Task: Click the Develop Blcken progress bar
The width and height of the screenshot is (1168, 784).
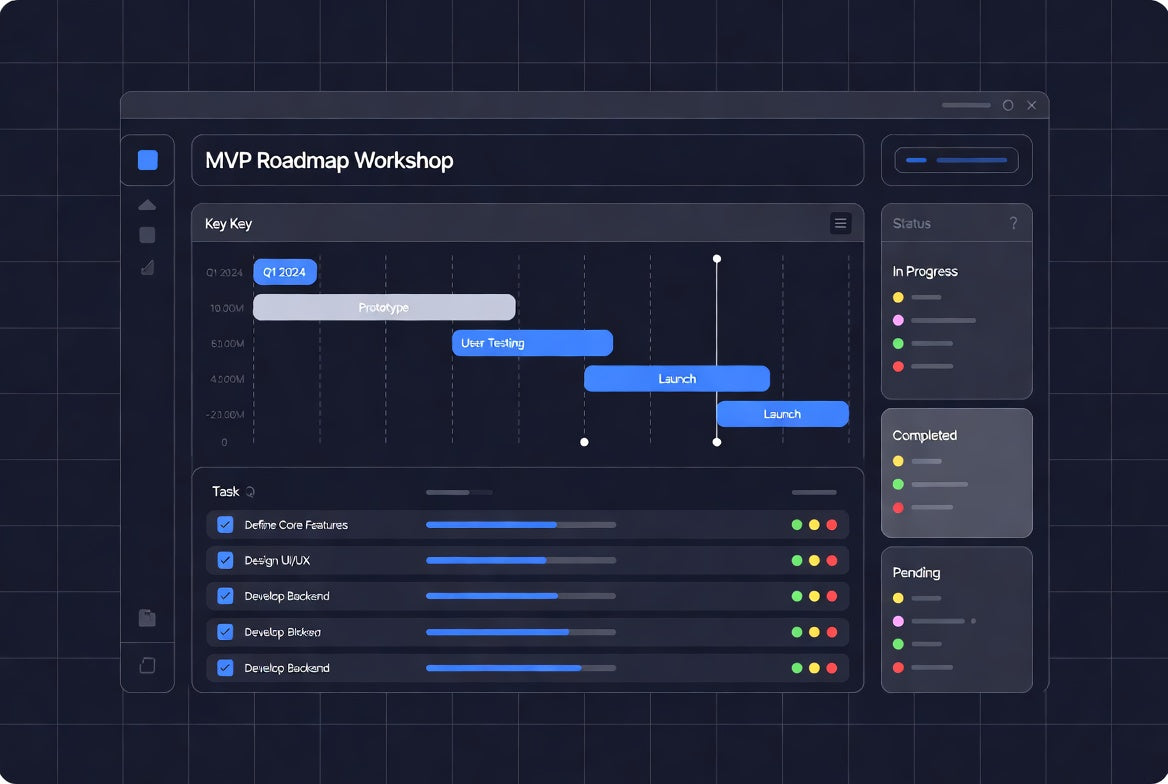Action: point(521,632)
